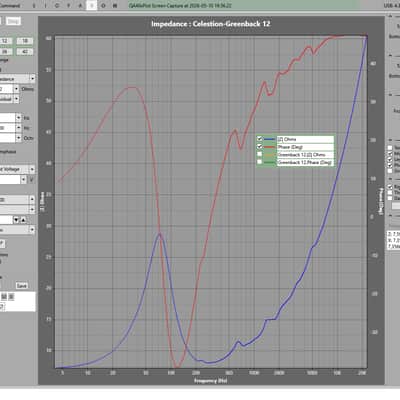Image resolution: width=400 pixels, height=400 pixels.
Task: Click the up-arrow stepper icon
Action: click(23, 220)
